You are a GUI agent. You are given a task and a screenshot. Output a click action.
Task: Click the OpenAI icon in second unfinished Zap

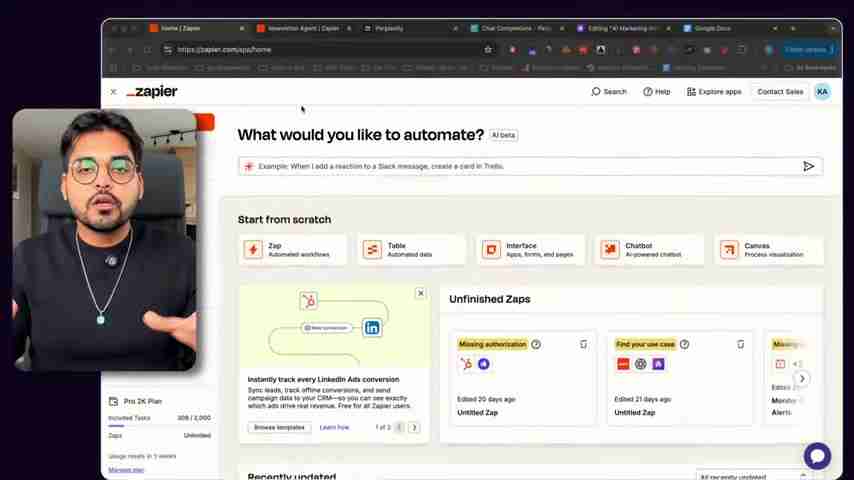tap(640, 364)
